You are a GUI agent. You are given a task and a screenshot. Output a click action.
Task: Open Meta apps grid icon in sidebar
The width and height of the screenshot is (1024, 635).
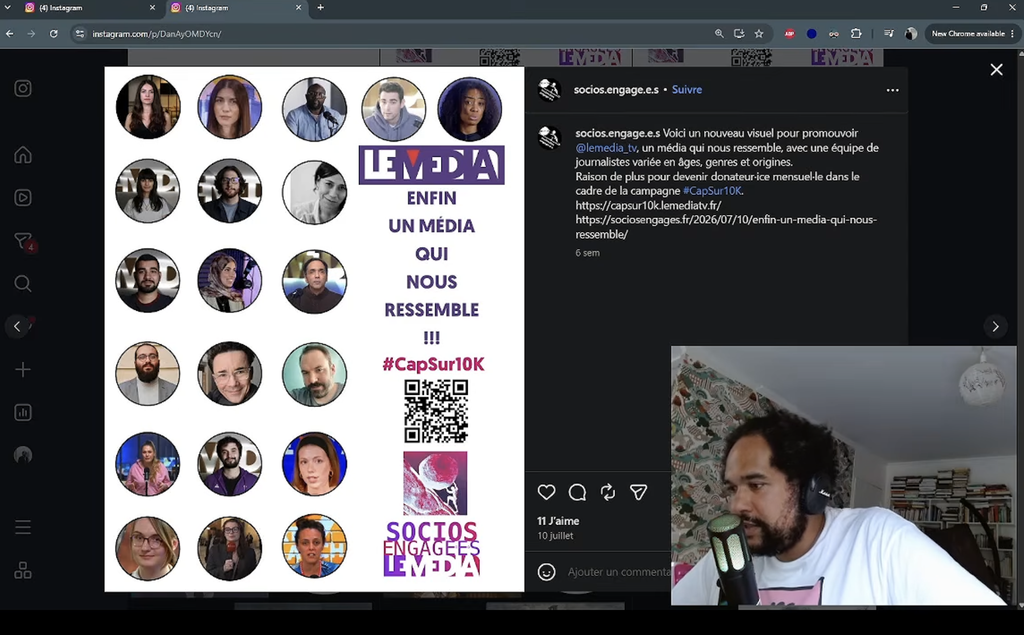tap(23, 570)
